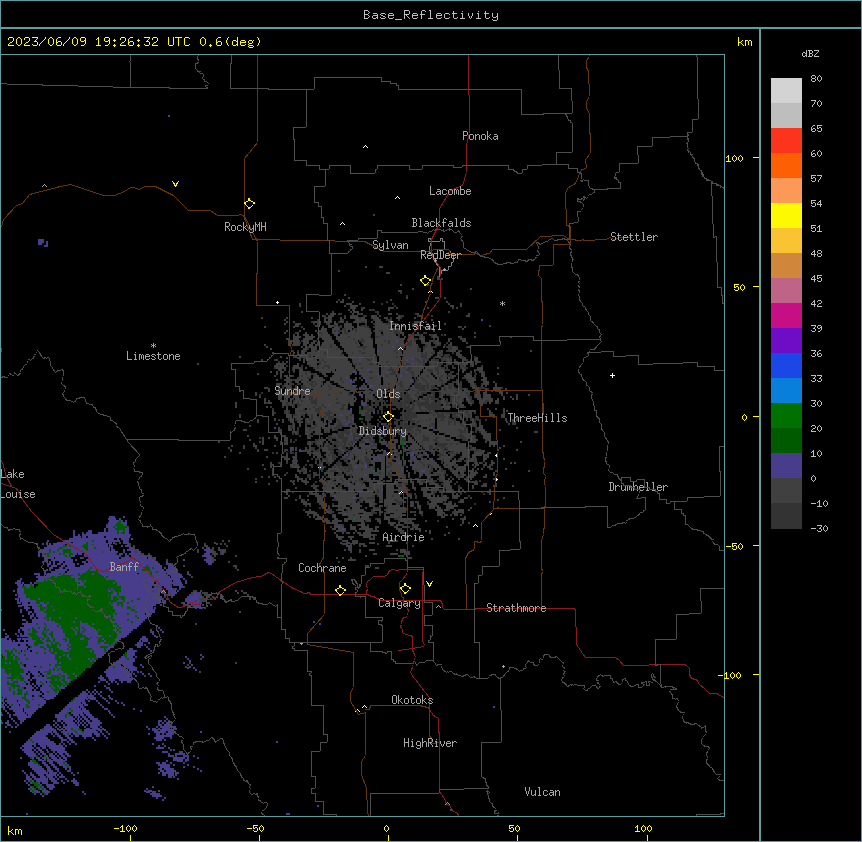Image resolution: width=862 pixels, height=842 pixels.
Task: Select the 60 dBZ orange swatch
Action: click(786, 165)
